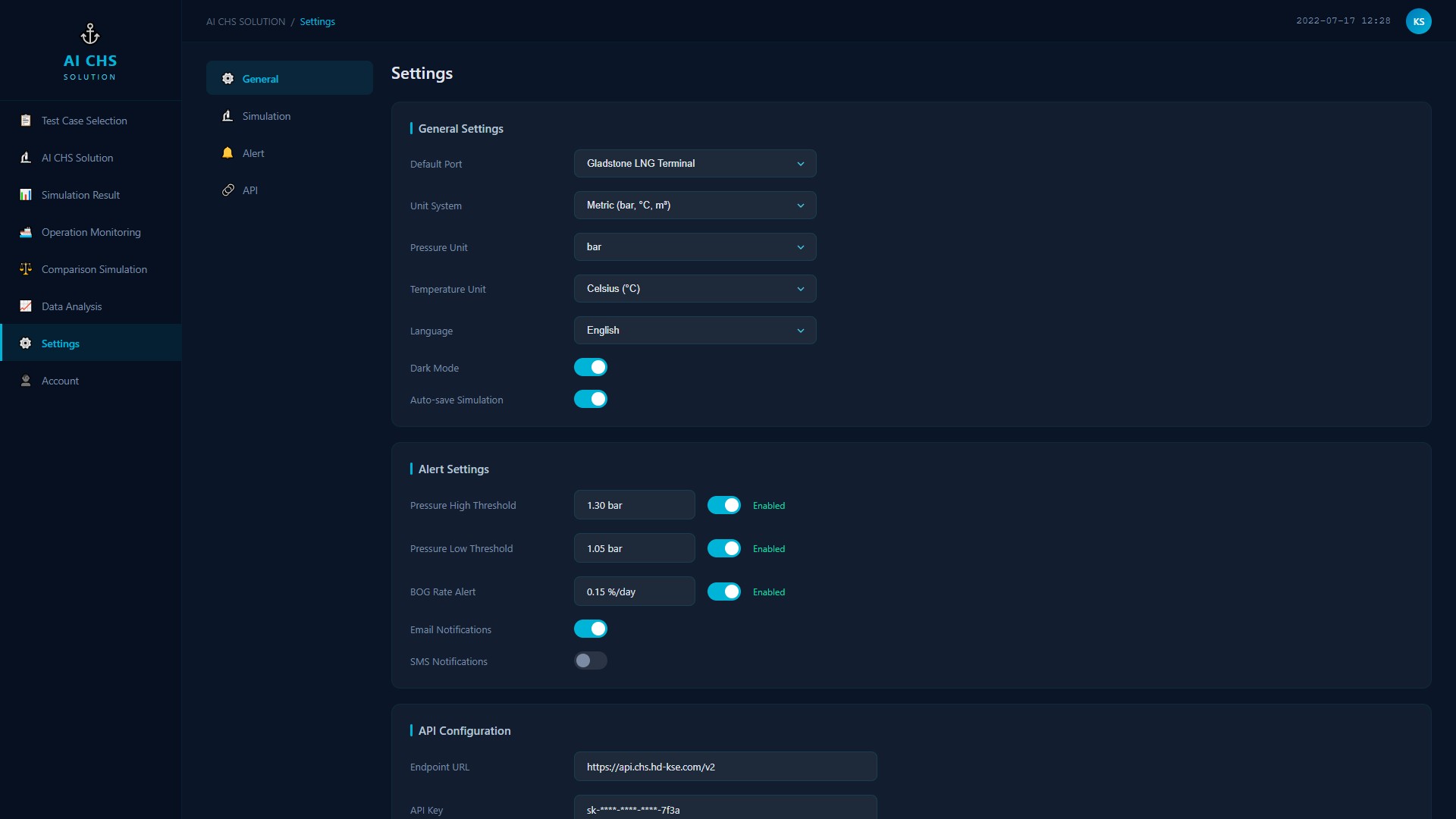The height and width of the screenshot is (819, 1456).
Task: Open the KS user avatar
Action: [x=1418, y=21]
